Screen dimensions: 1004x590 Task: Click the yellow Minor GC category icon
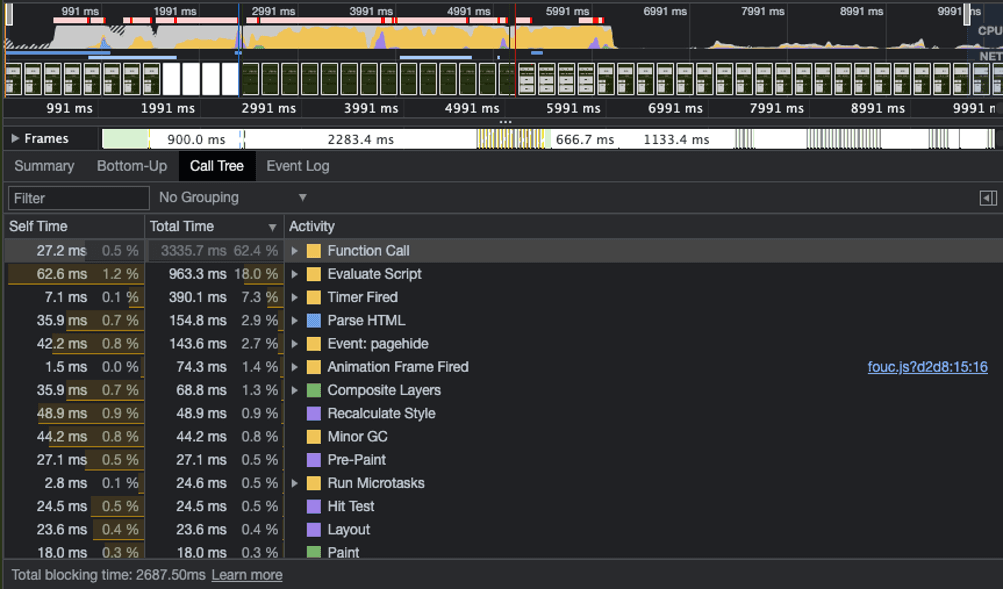[314, 437]
